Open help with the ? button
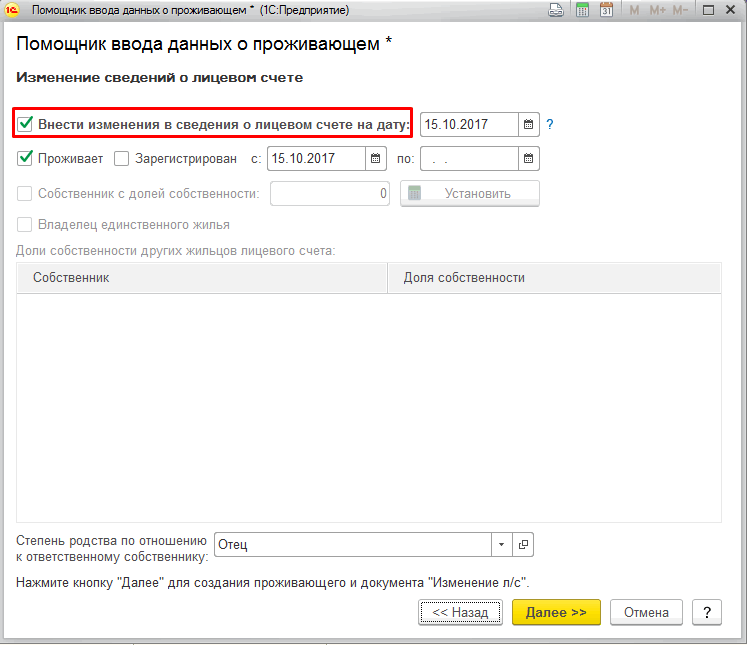This screenshot has height=645, width=747. click(x=707, y=612)
